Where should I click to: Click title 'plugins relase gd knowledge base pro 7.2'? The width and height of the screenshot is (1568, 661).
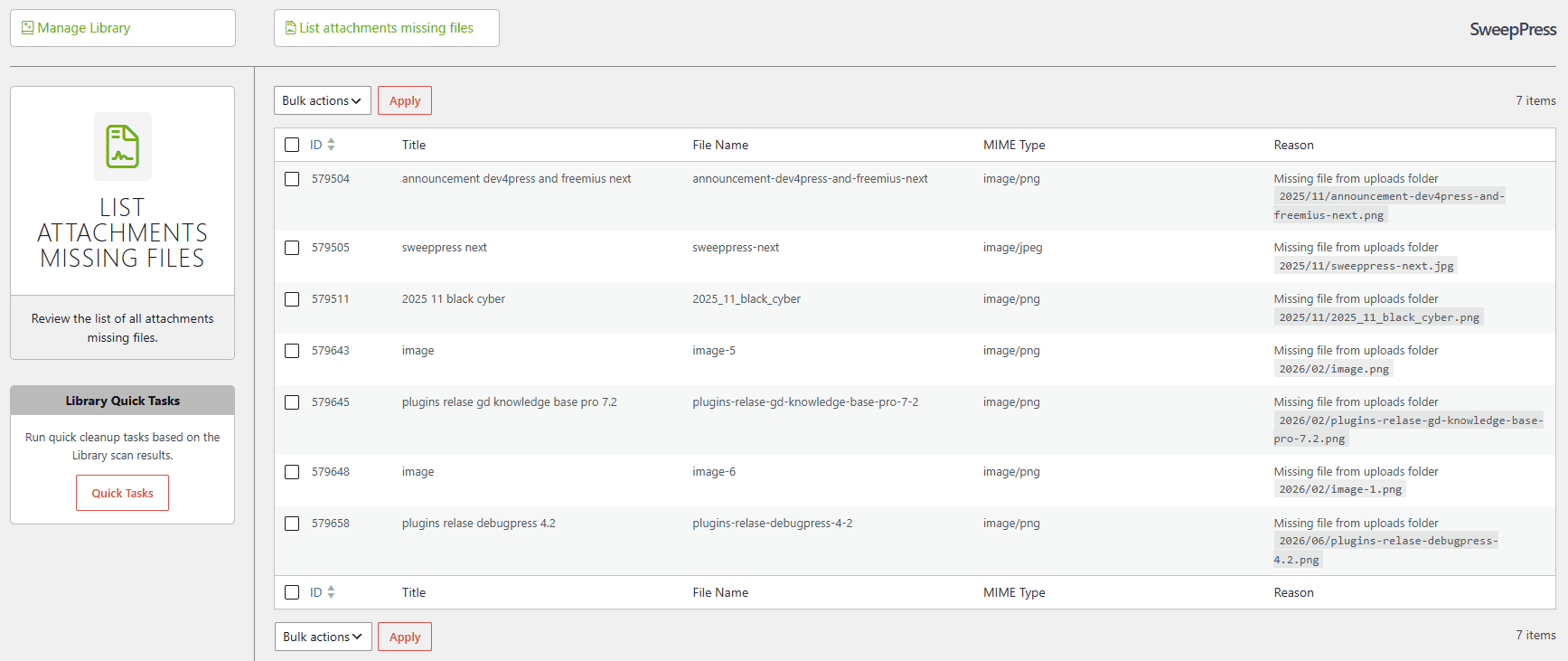510,402
